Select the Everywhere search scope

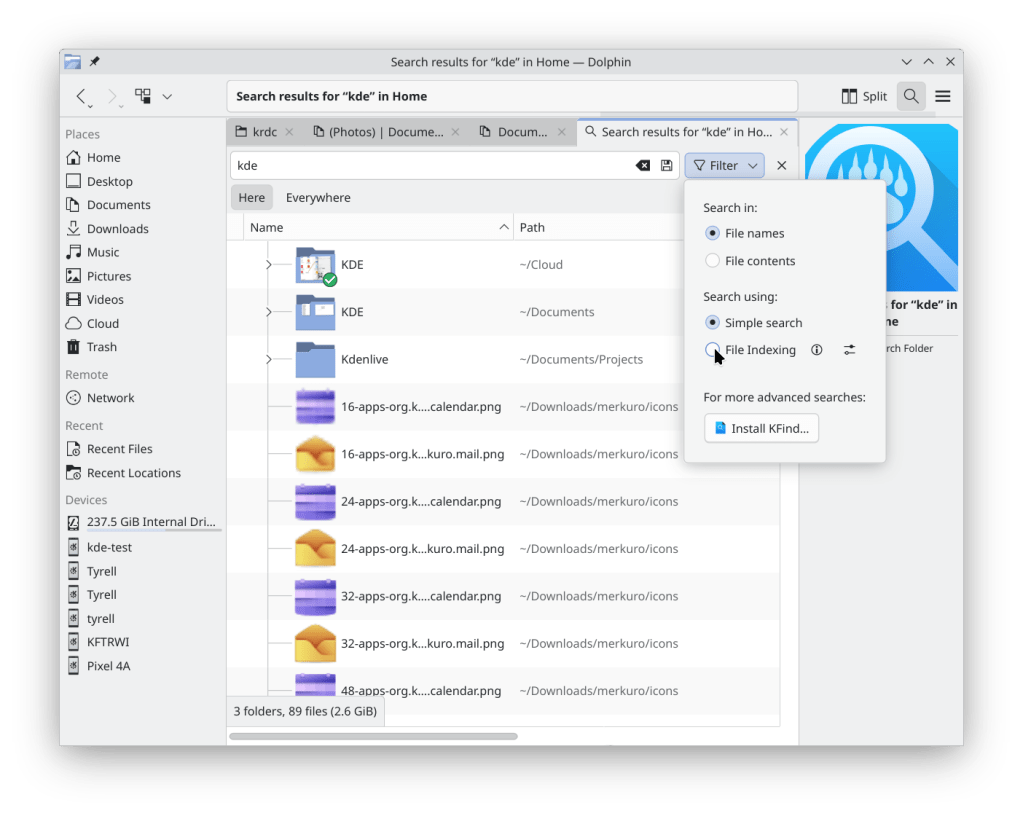click(318, 198)
